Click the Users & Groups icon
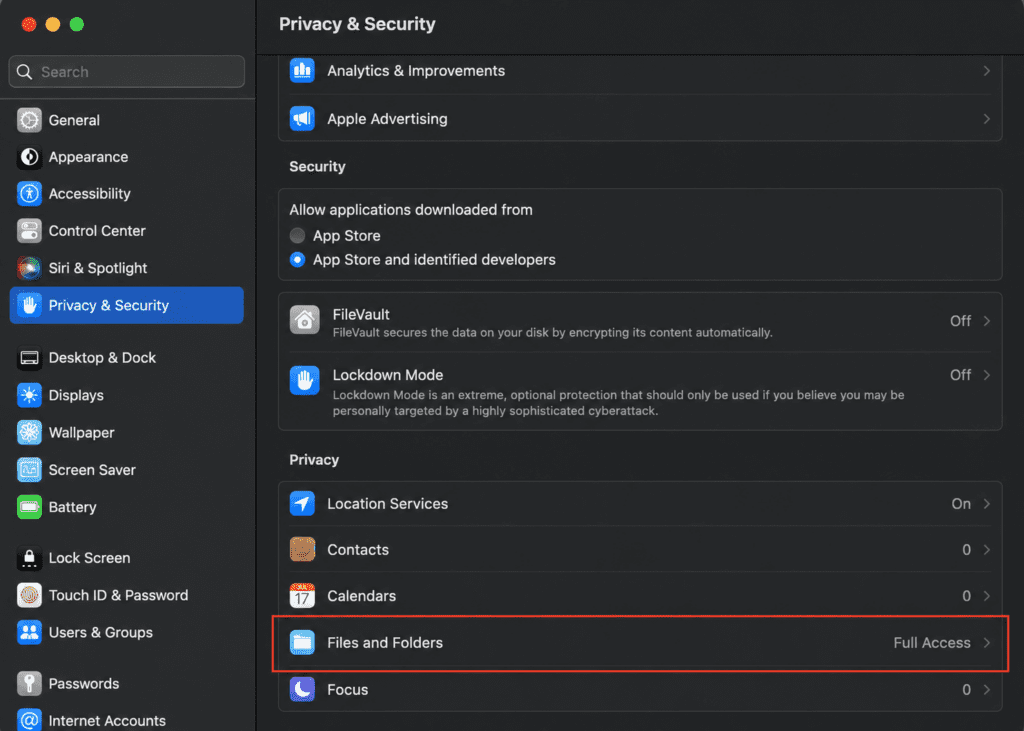1024x731 pixels. point(29,632)
